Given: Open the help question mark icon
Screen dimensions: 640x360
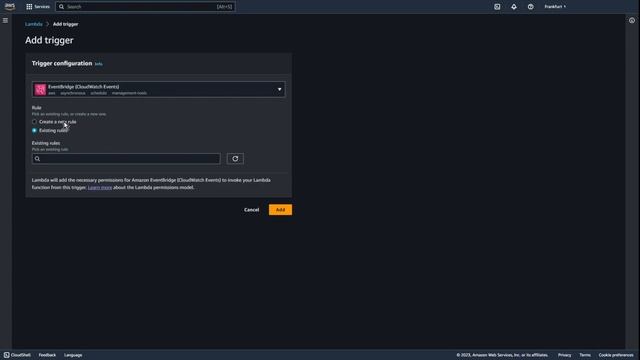Looking at the screenshot, I should coord(531,7).
